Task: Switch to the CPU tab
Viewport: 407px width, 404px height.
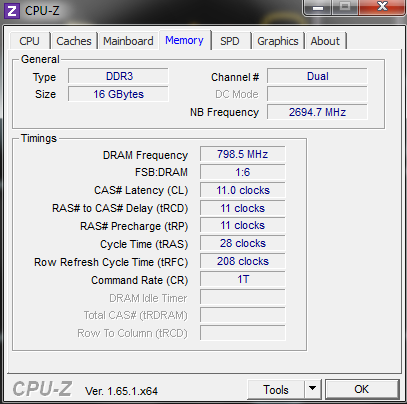Action: (x=29, y=41)
